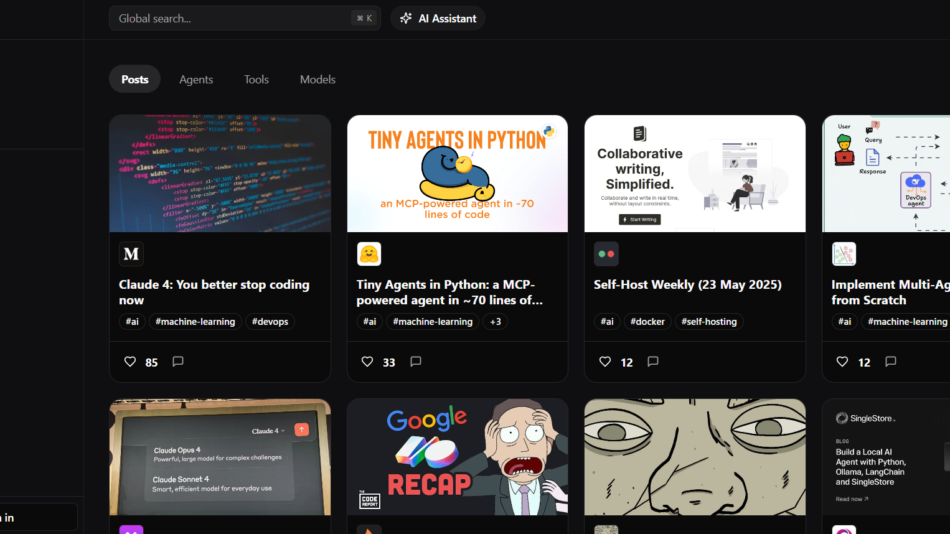This screenshot has height=534, width=950.
Task: Select the #devops tag
Action: pos(270,321)
